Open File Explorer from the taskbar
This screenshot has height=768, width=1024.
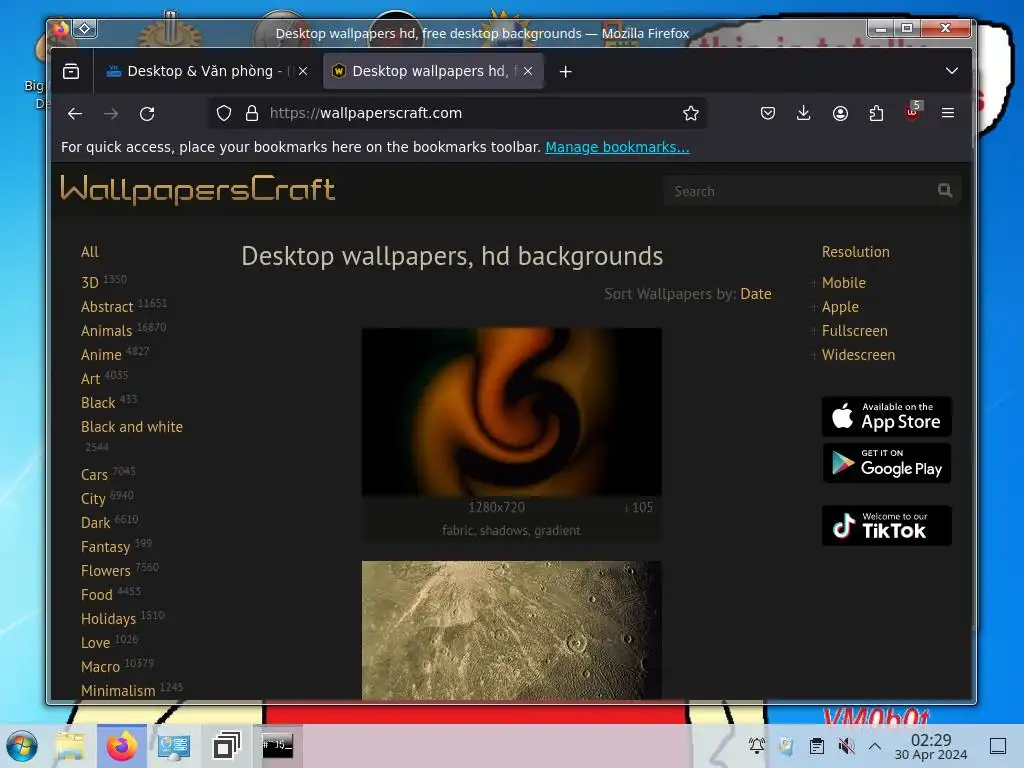point(70,746)
